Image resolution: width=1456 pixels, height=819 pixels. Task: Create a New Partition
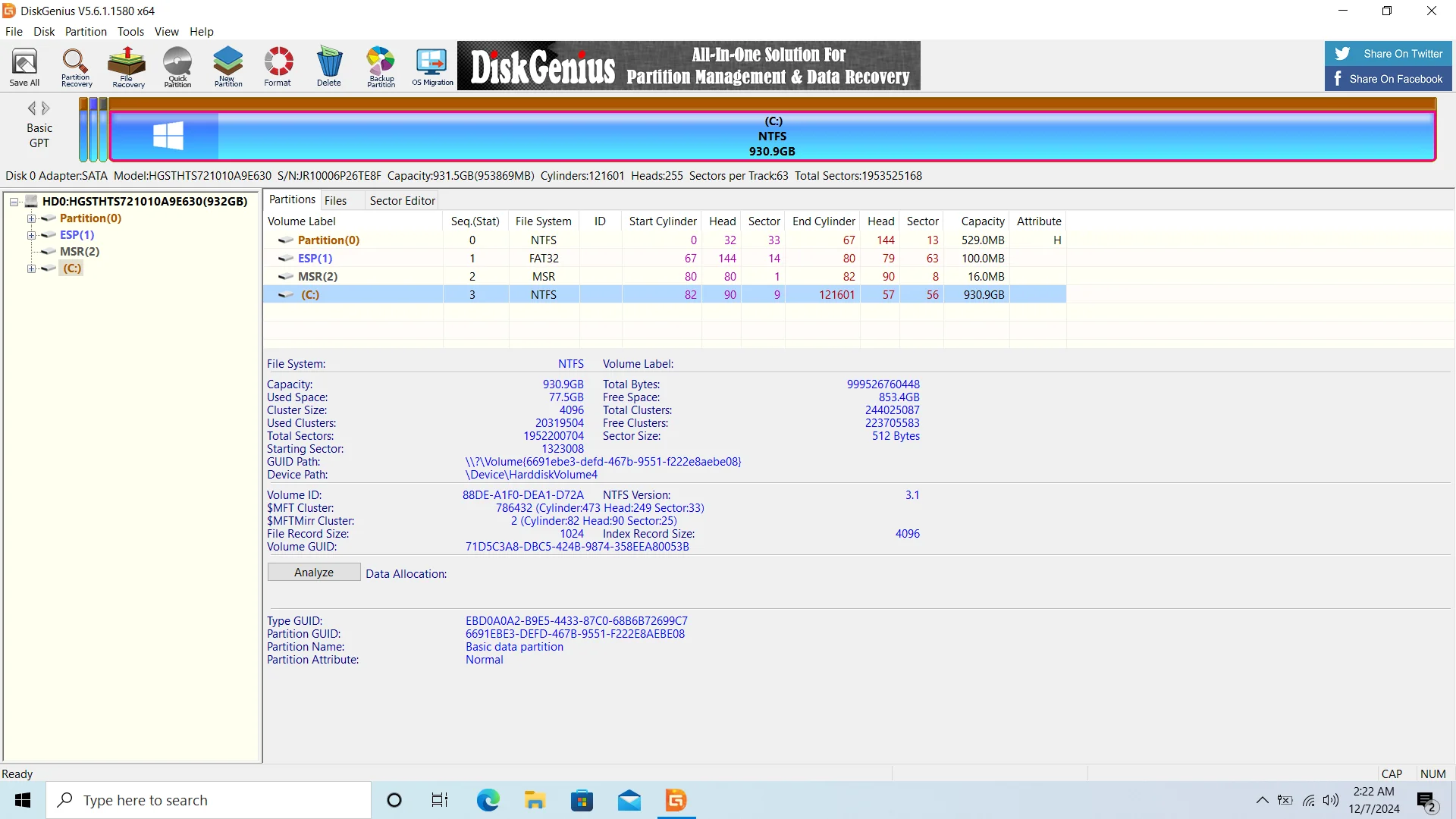point(228,67)
